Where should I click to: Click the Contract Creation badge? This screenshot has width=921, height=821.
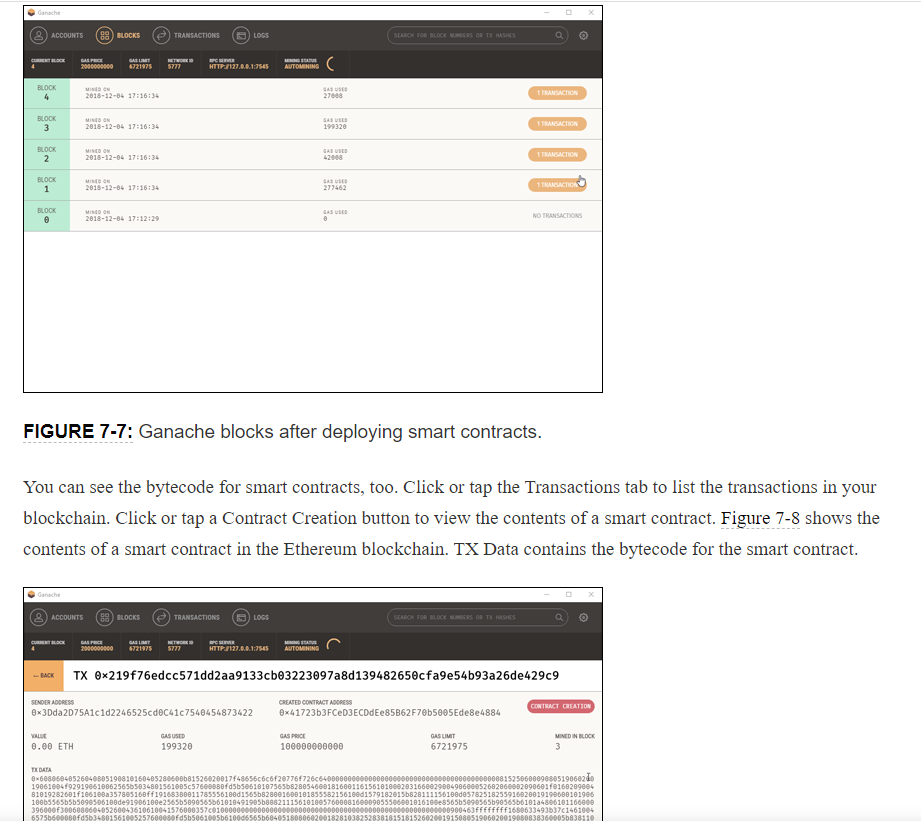(560, 706)
